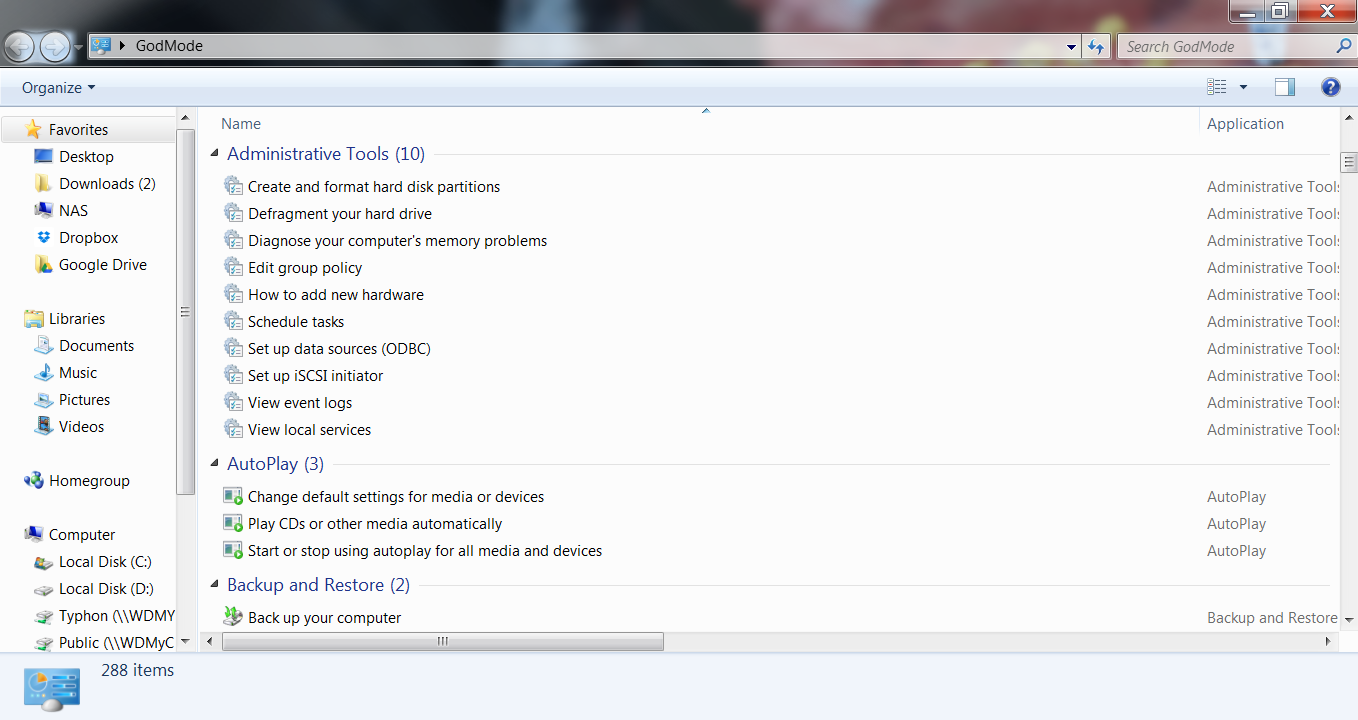The image size is (1358, 720).
Task: Click the Local Disk (C:) drive icon
Action: [x=43, y=562]
